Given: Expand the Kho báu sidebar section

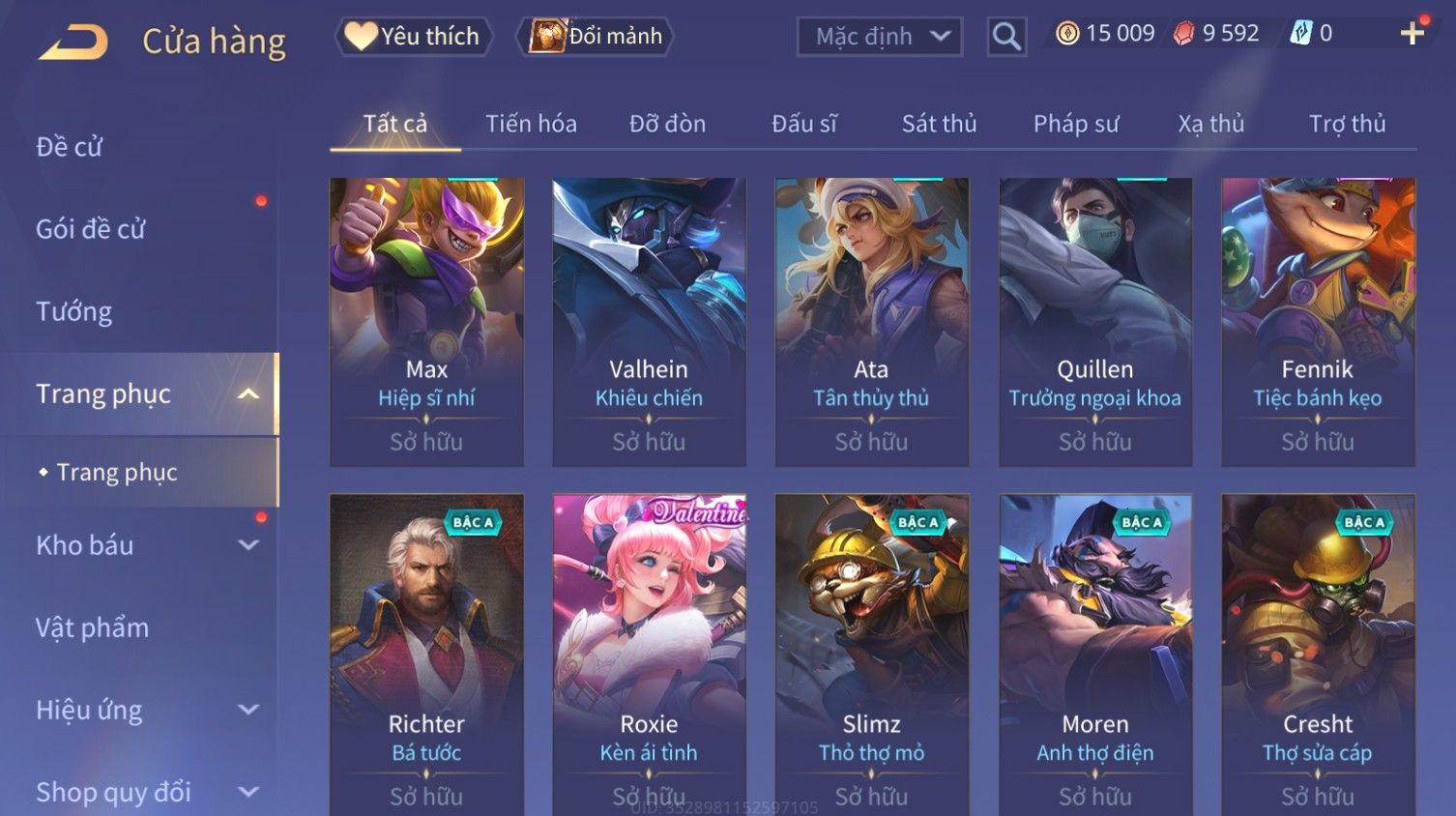Looking at the screenshot, I should (248, 545).
